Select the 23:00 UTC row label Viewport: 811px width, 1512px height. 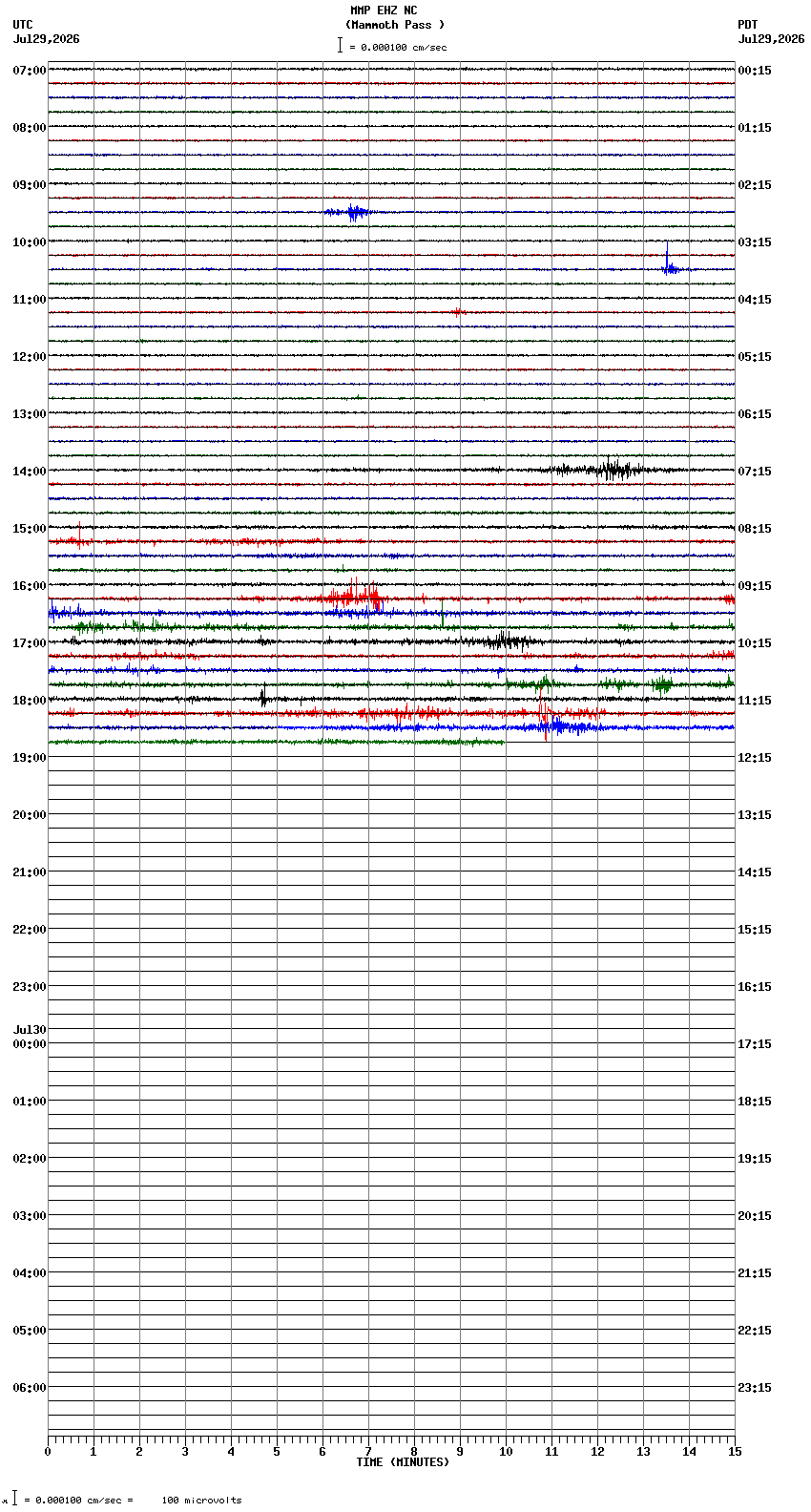30,987
